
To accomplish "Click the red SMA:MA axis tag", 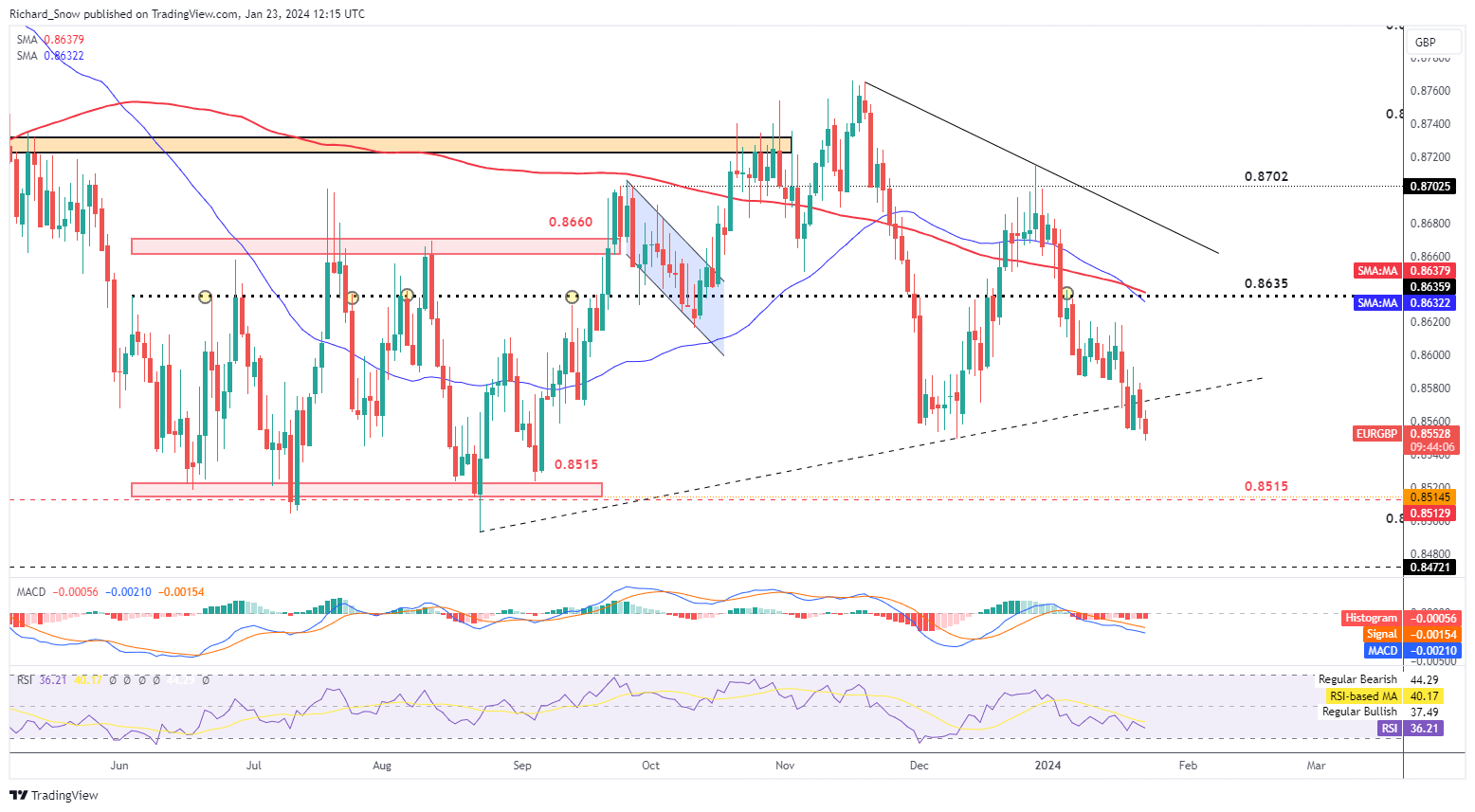I will click(x=1377, y=271).
